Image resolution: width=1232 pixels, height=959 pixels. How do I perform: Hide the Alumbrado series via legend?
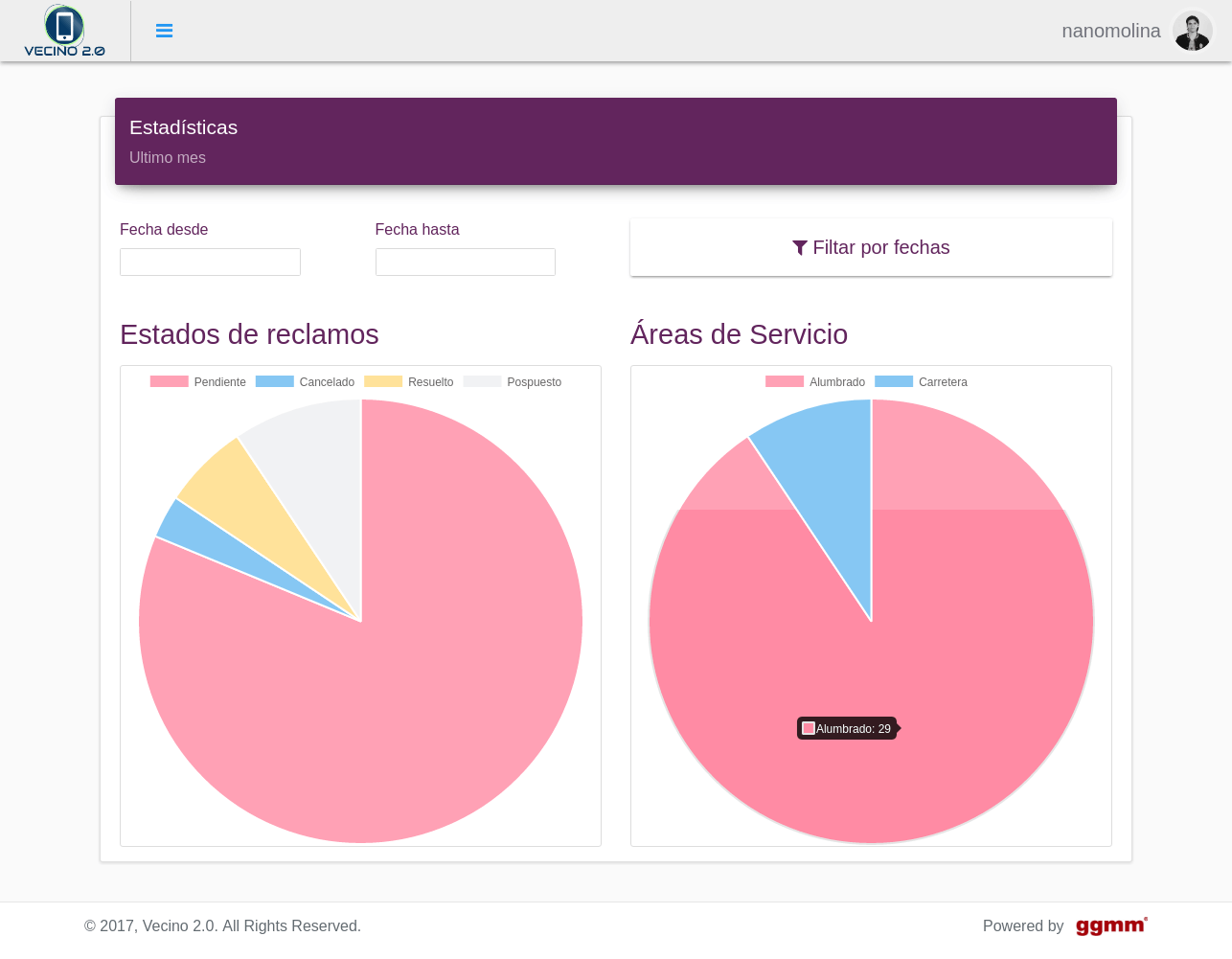(815, 381)
